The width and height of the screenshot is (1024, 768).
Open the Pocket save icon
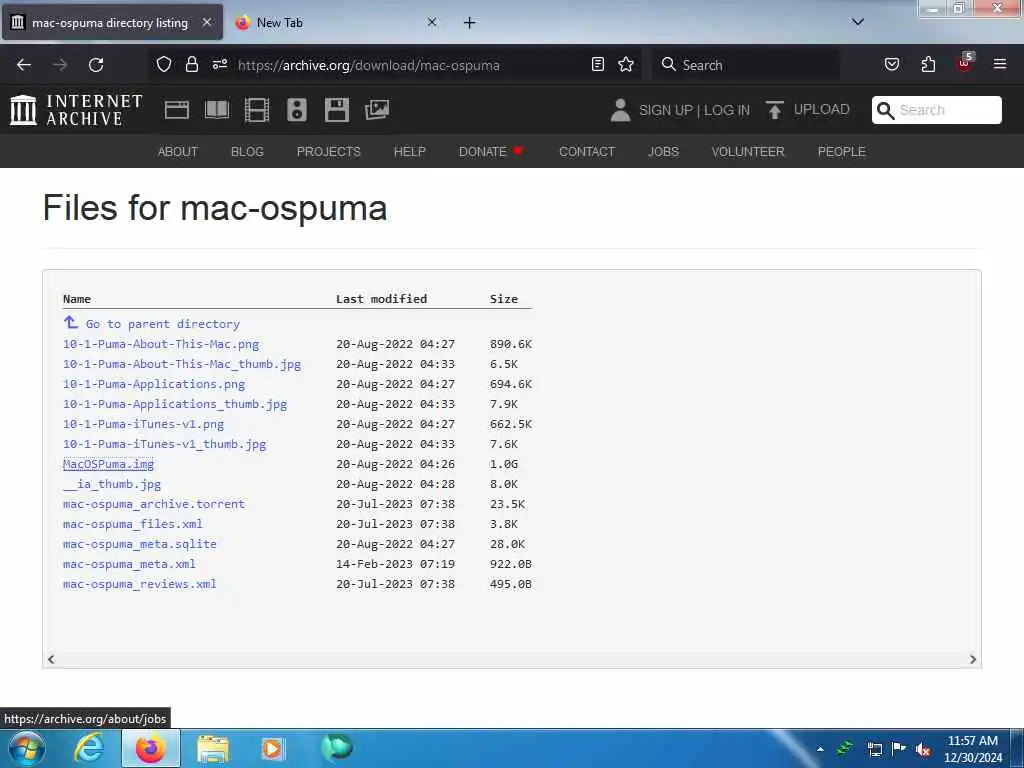coord(891,64)
